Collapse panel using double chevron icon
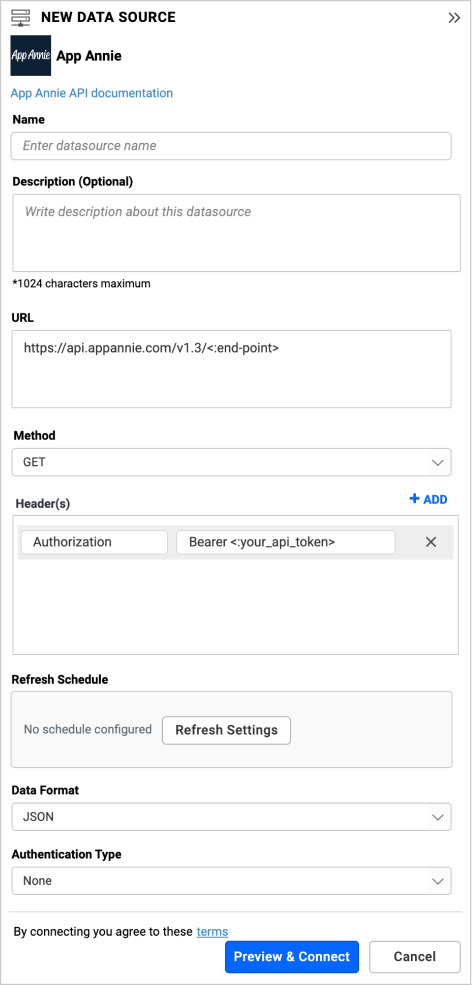This screenshot has height=986, width=472. click(x=454, y=18)
